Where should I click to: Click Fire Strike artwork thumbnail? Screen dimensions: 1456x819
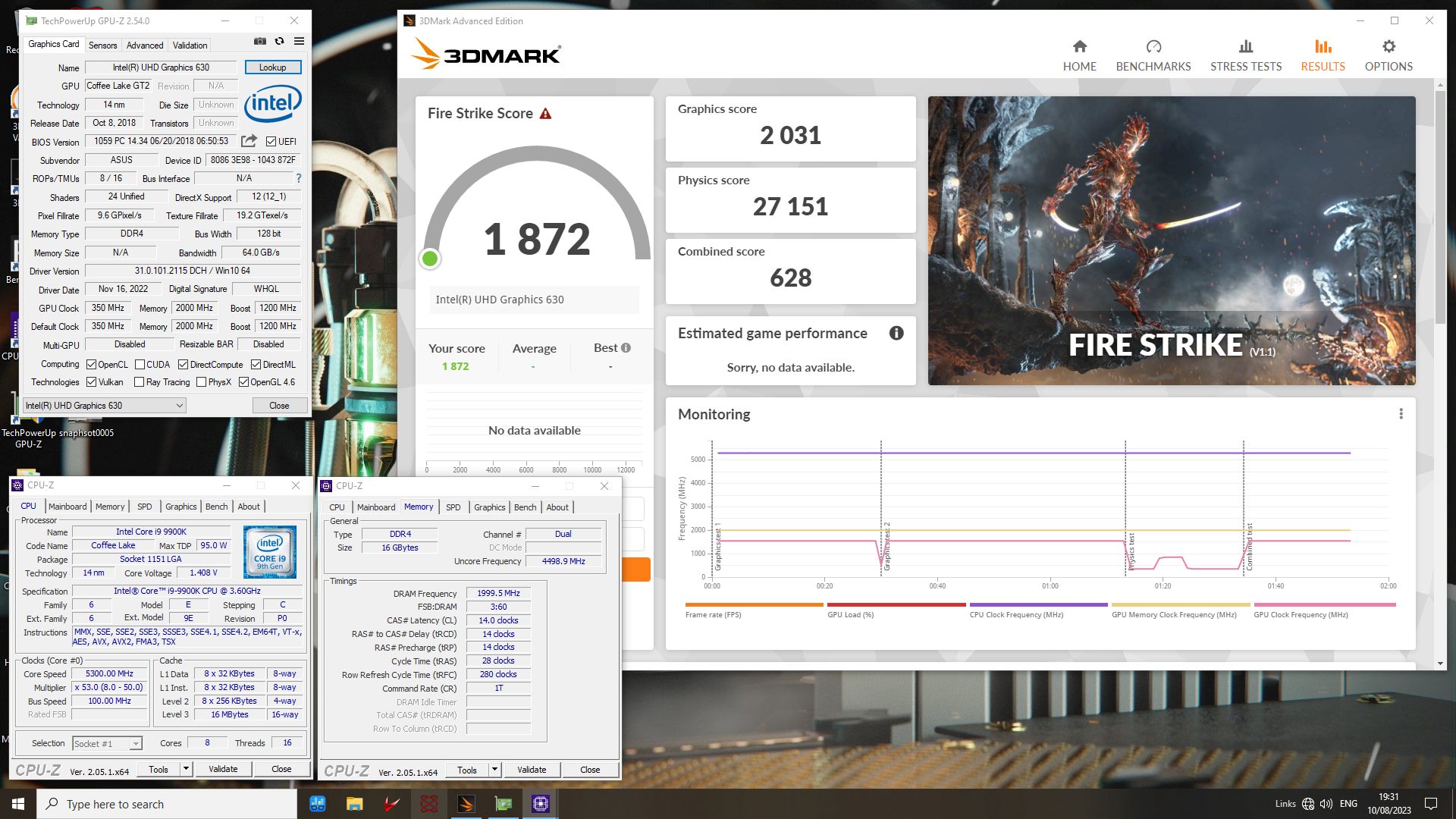(x=1172, y=240)
